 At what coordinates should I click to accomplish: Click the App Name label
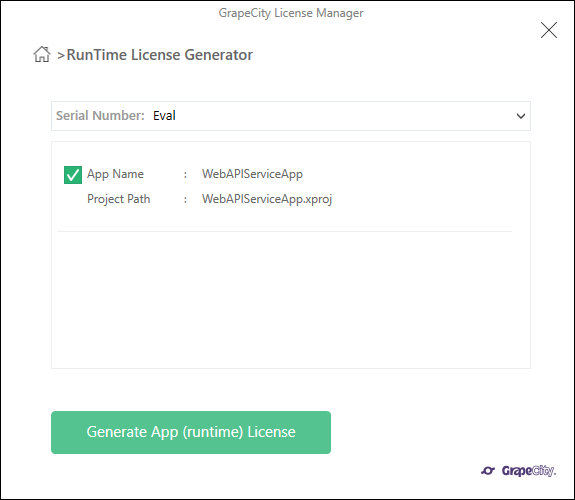[x=115, y=174]
